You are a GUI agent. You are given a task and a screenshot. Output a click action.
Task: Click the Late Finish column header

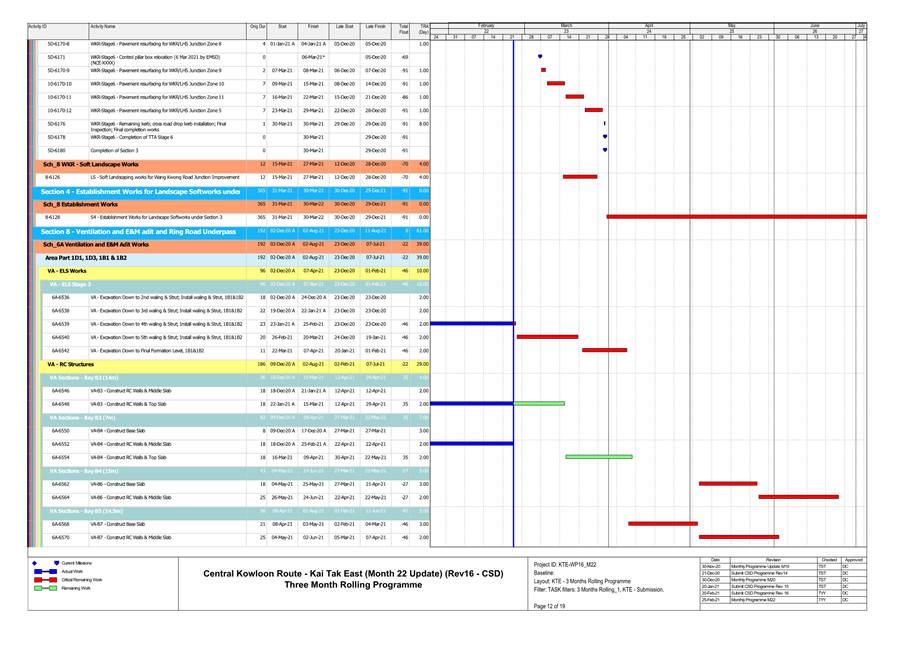pos(376,29)
